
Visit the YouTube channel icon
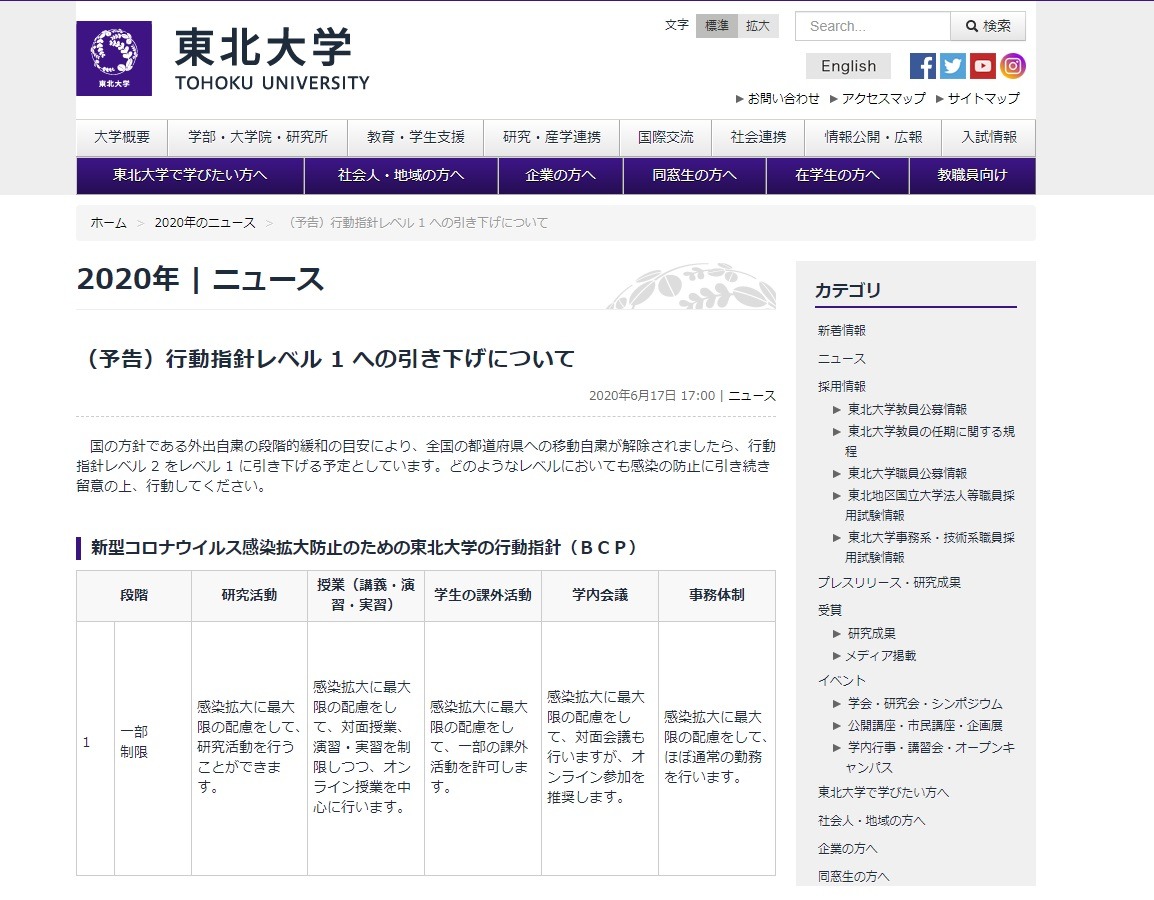tap(983, 66)
